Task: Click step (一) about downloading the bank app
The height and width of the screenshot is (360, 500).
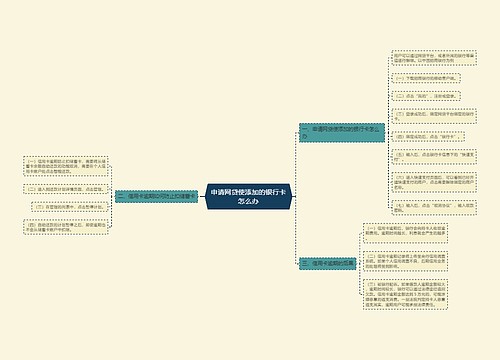Action: click(x=426, y=78)
